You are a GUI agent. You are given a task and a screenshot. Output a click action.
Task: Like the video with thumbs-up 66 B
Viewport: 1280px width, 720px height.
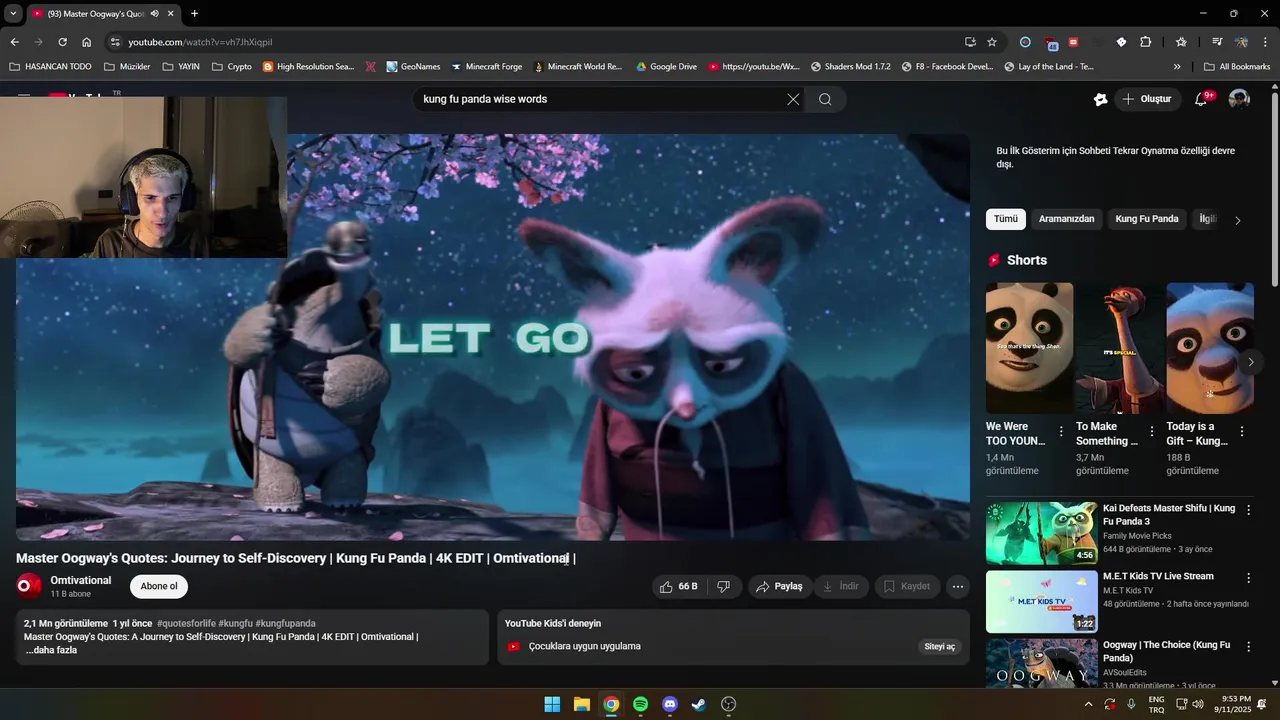(x=679, y=587)
